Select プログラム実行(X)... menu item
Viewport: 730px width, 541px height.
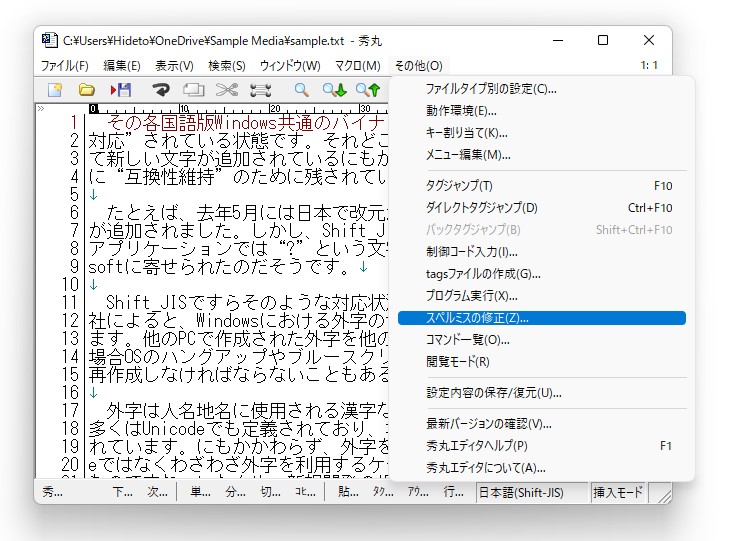point(542,296)
